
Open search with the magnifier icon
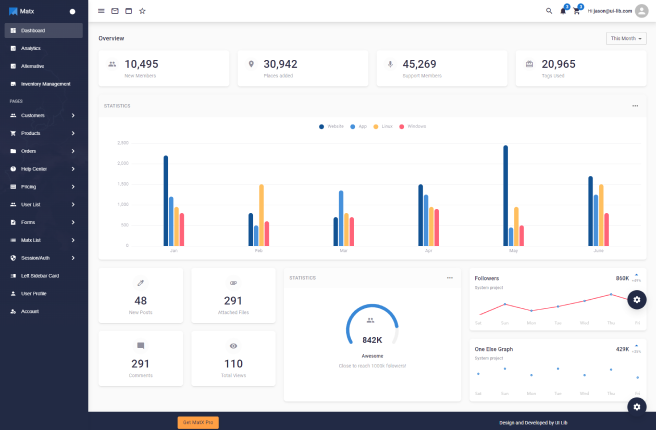[x=548, y=11]
